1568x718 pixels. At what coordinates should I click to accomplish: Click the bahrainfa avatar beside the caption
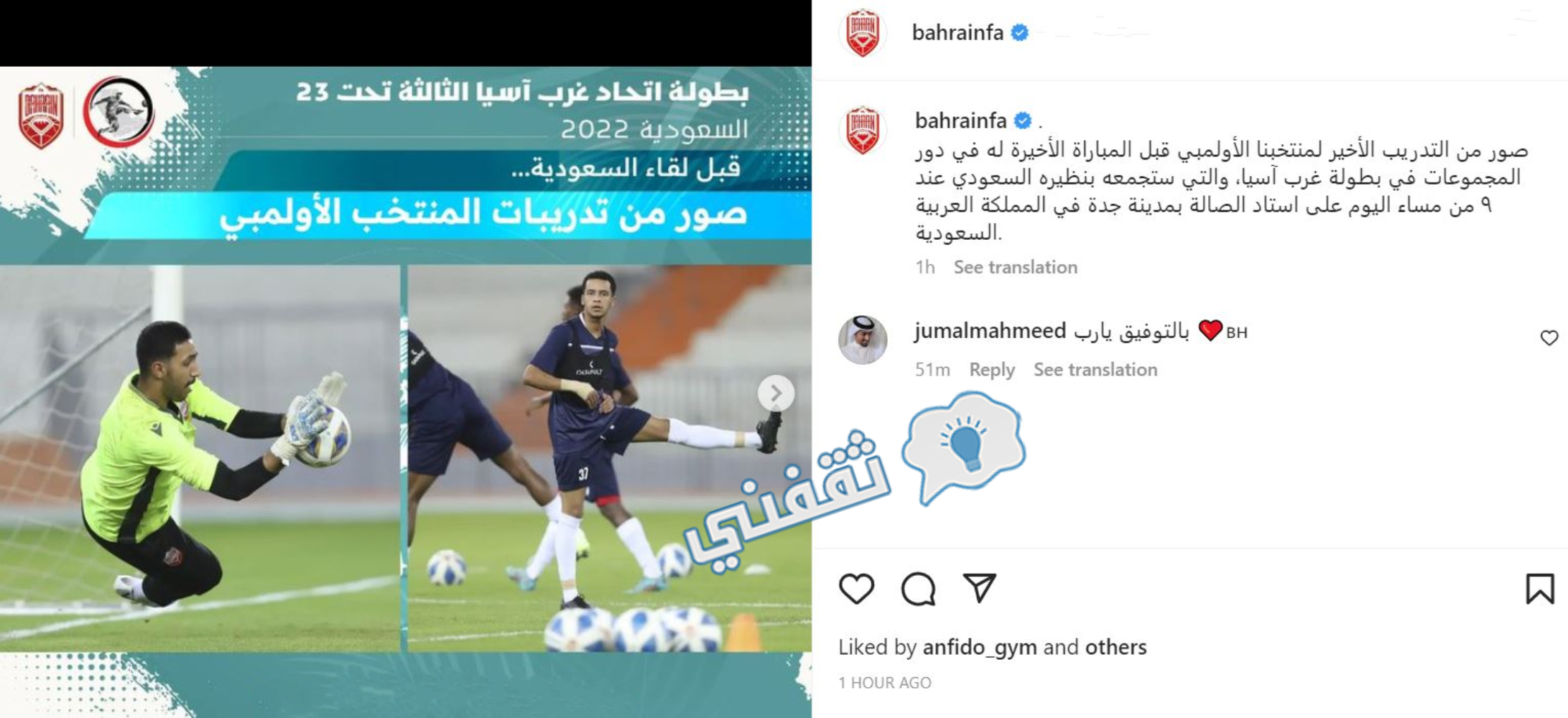pyautogui.click(x=863, y=130)
